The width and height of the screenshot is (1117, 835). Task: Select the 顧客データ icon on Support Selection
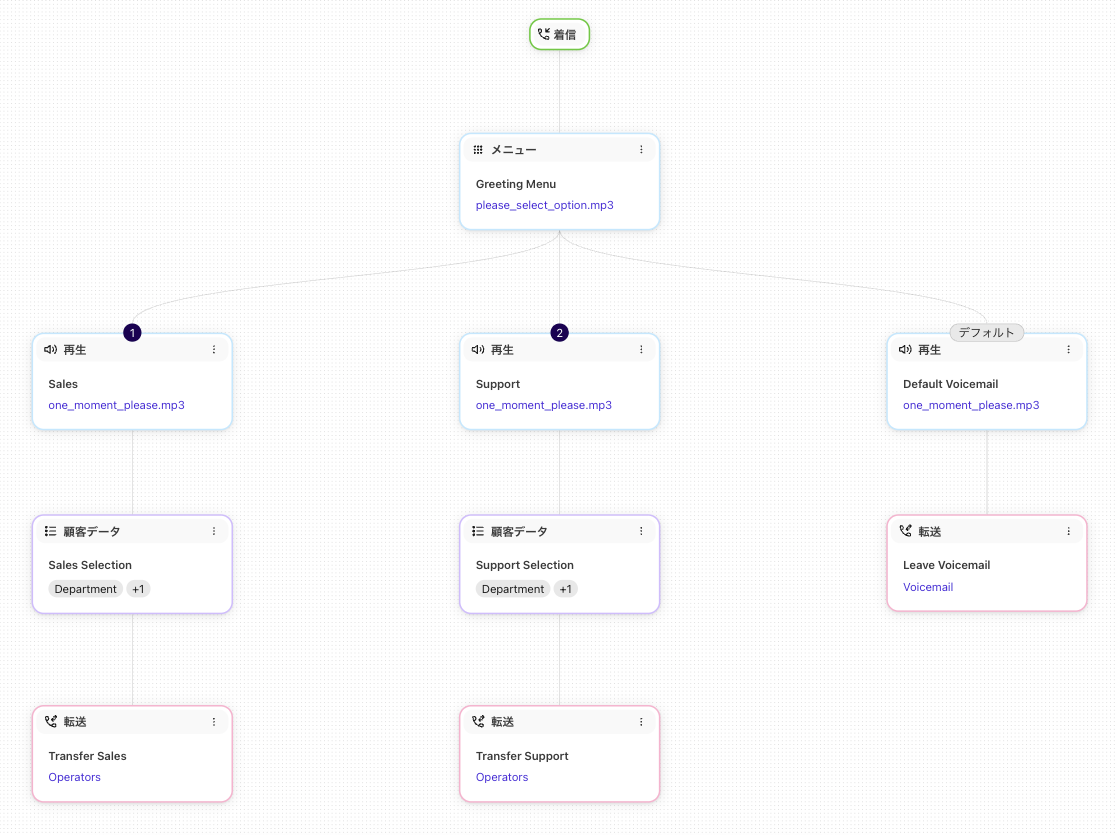click(478, 531)
